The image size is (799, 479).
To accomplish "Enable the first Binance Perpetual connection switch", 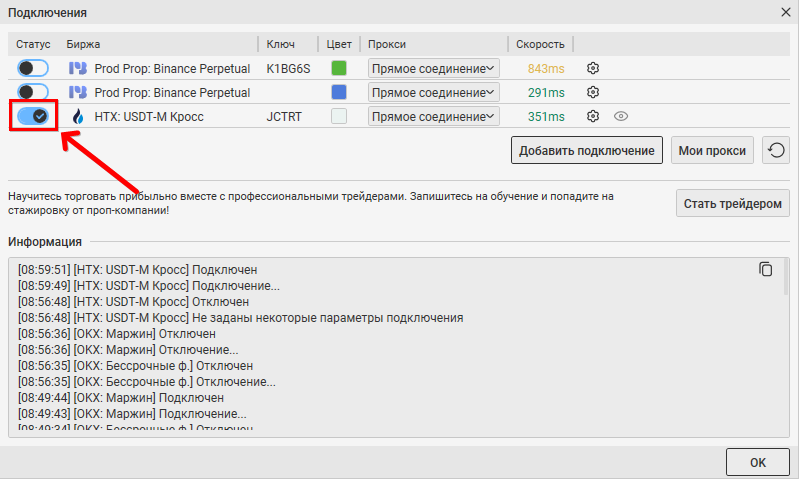I will 33,68.
